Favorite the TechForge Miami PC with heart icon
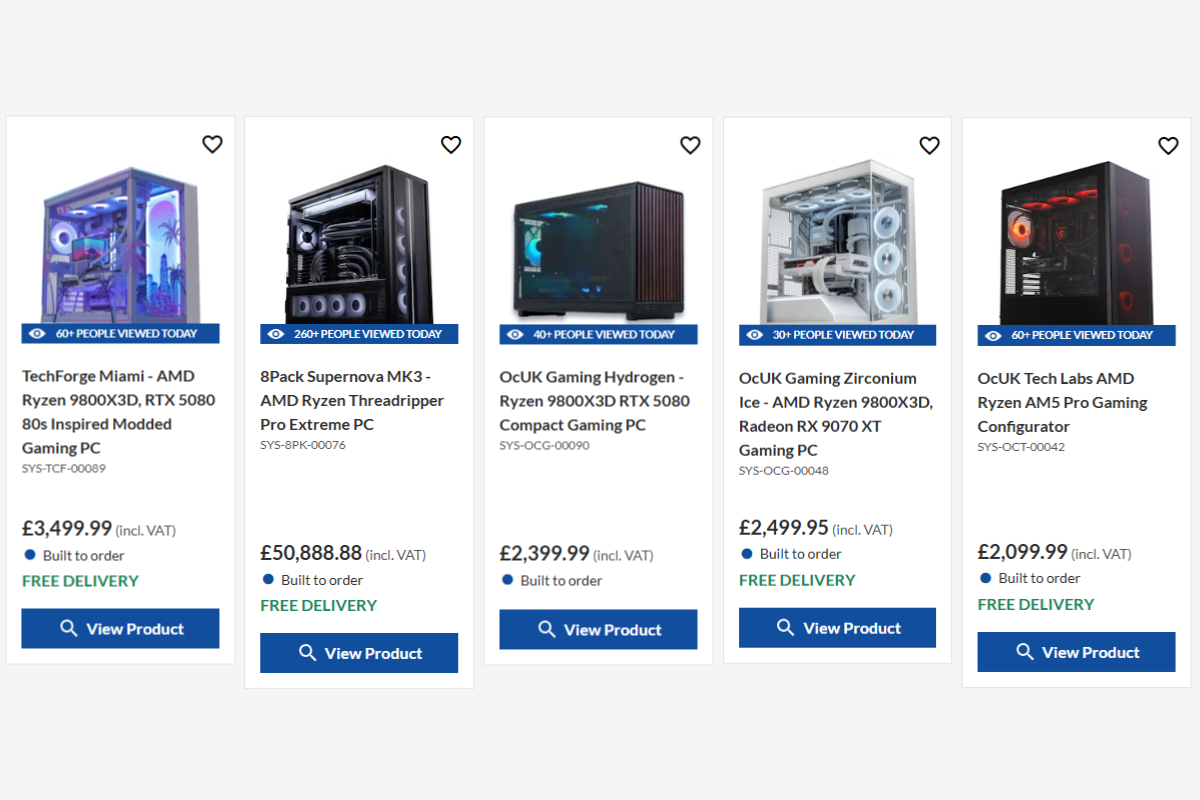Screen dimensions: 1200x800 coord(212,145)
